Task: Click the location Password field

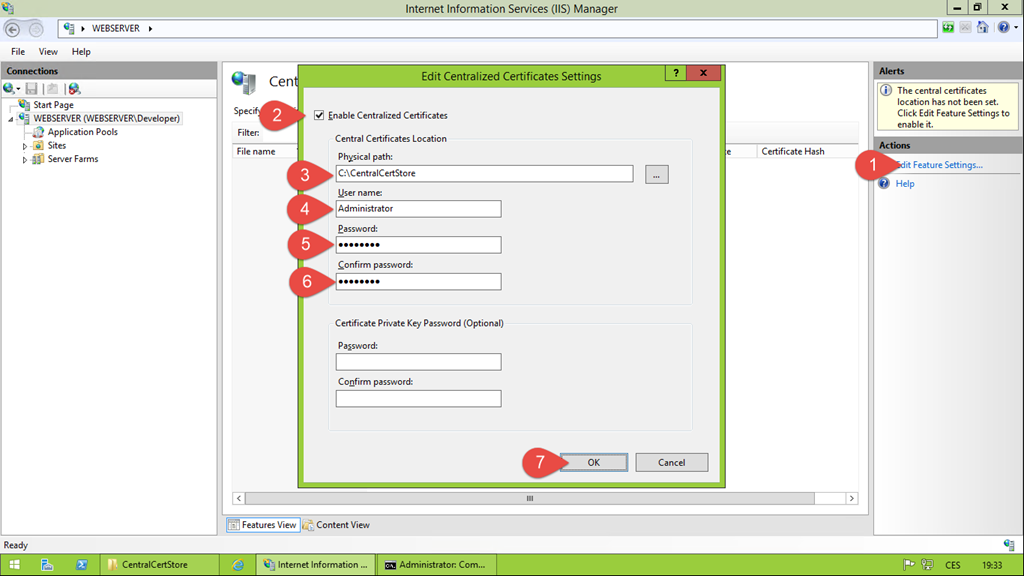Action: [x=418, y=245]
